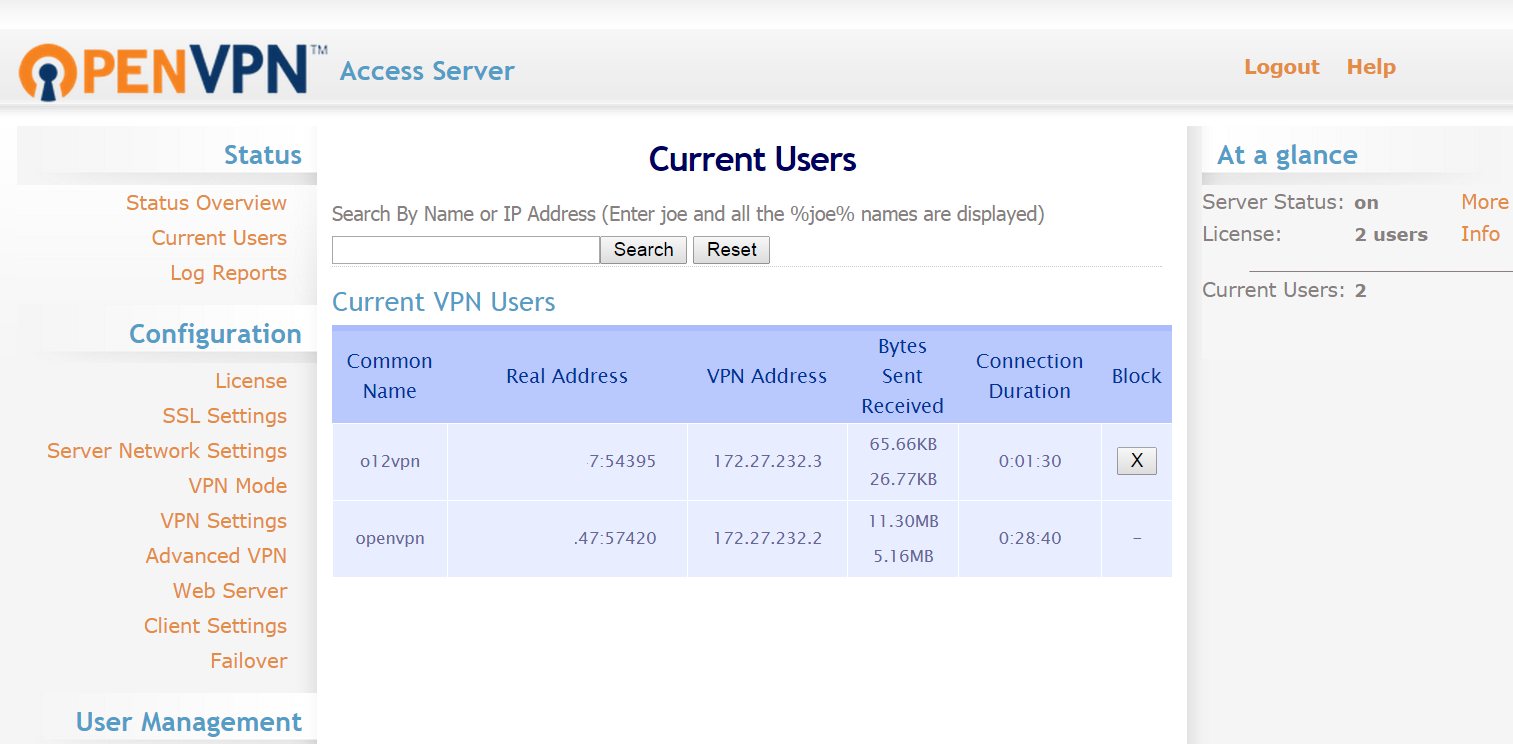This screenshot has height=744, width=1513.
Task: Click the 65.66KB bytes sent value
Action: (x=903, y=443)
